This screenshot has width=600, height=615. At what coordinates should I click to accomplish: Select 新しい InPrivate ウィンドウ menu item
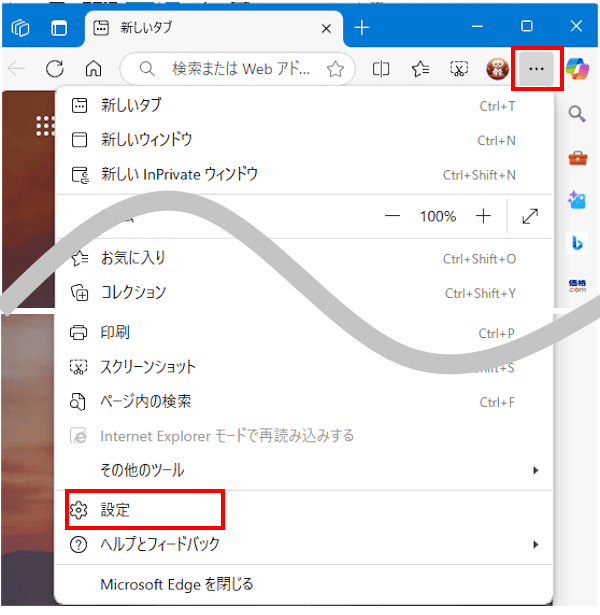304,175
